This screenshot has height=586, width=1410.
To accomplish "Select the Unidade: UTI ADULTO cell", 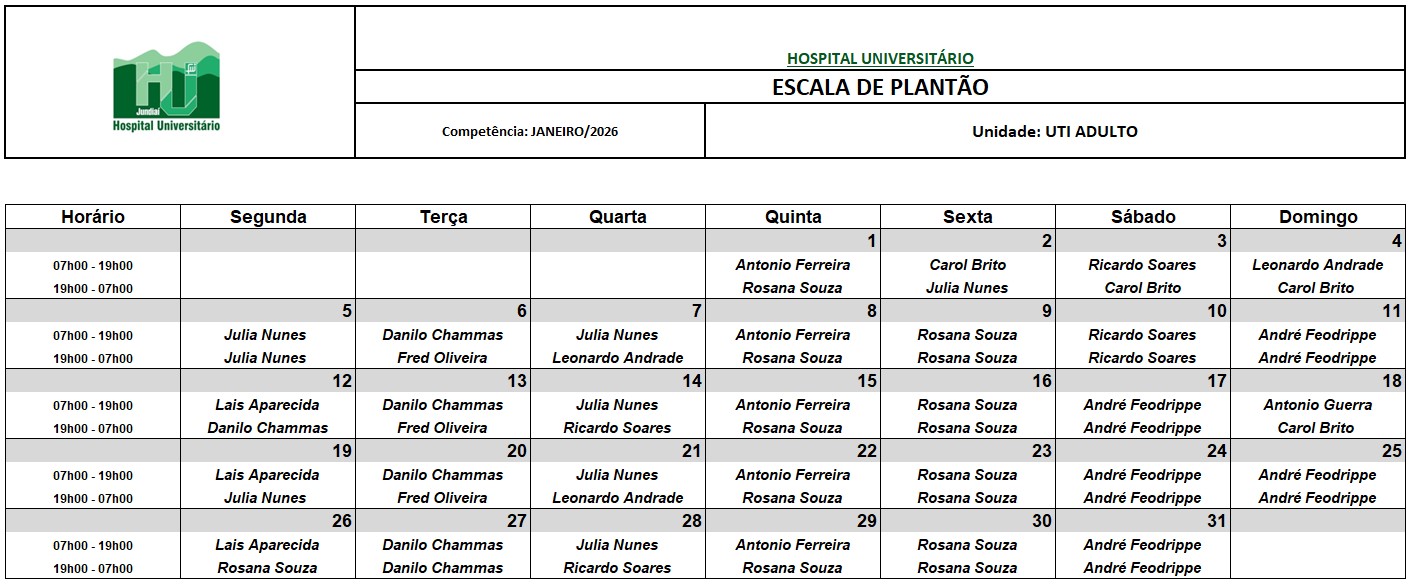I will point(1054,131).
